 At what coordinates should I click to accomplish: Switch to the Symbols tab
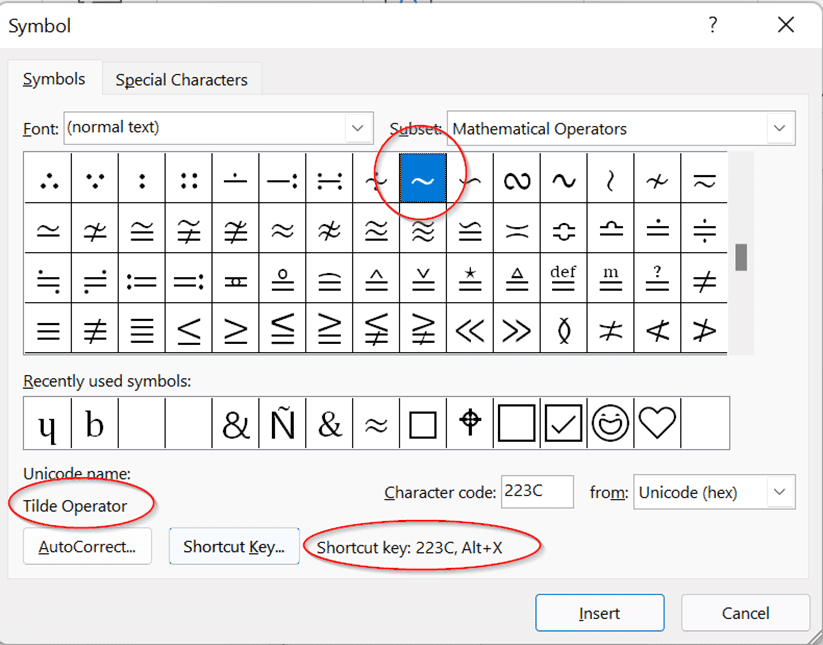coord(54,79)
